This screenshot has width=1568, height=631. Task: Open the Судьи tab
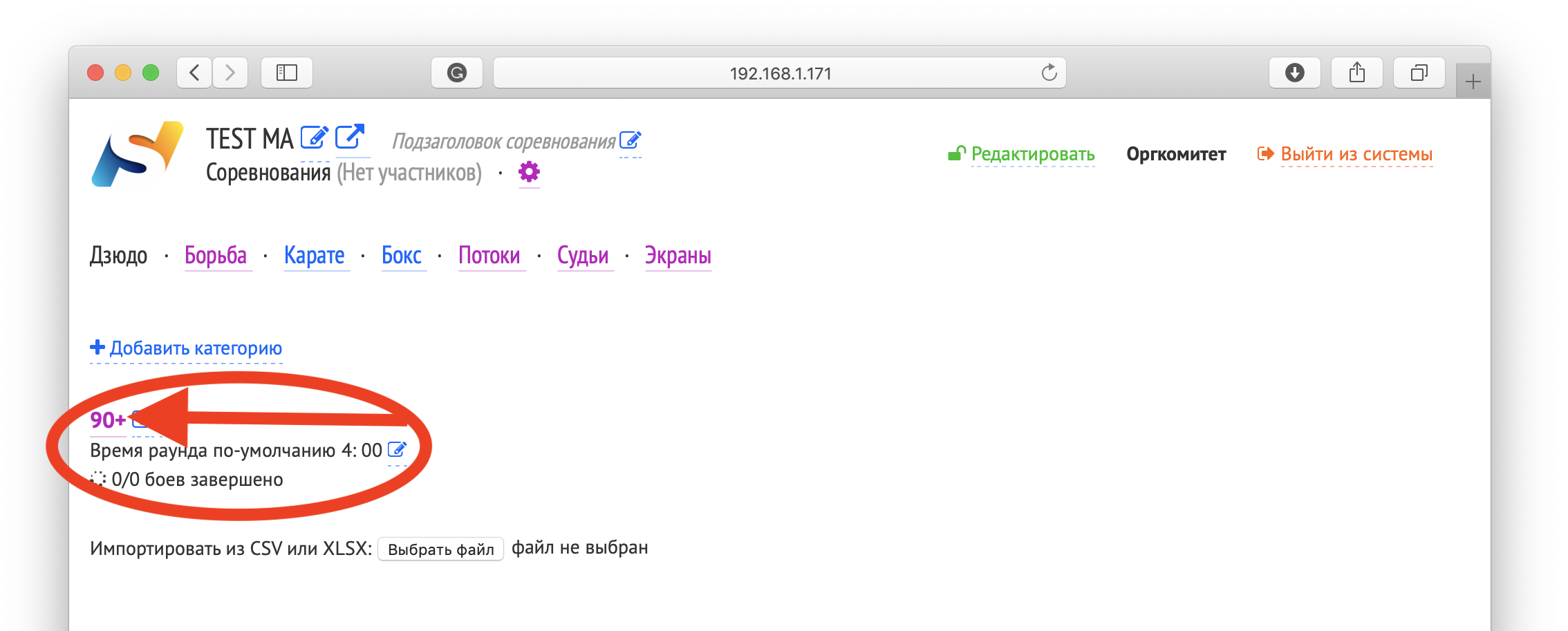583,255
